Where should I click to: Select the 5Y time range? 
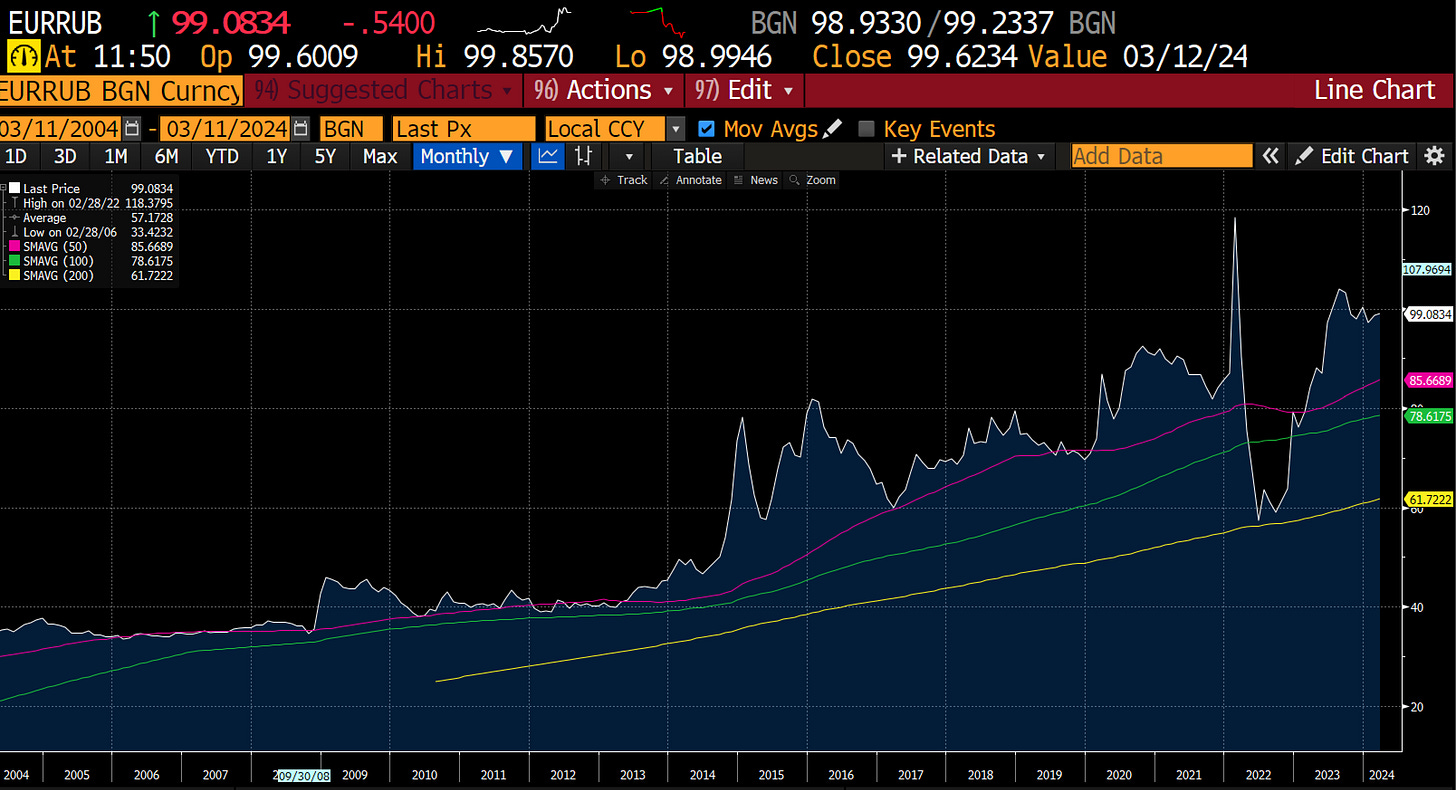[x=326, y=156]
